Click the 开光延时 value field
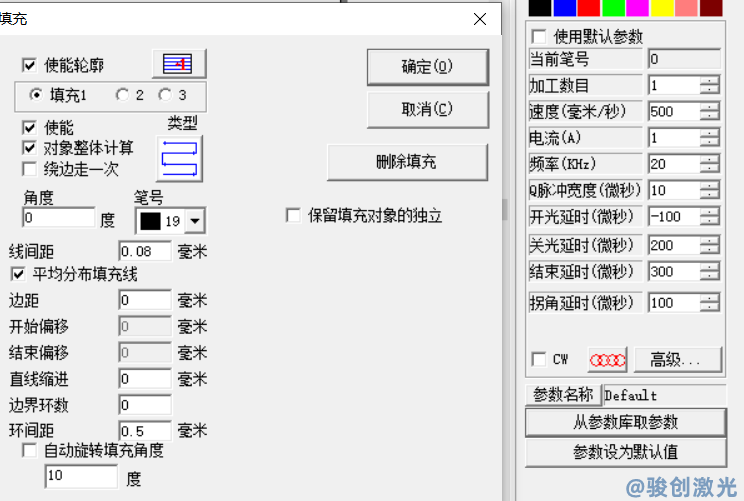 click(674, 217)
